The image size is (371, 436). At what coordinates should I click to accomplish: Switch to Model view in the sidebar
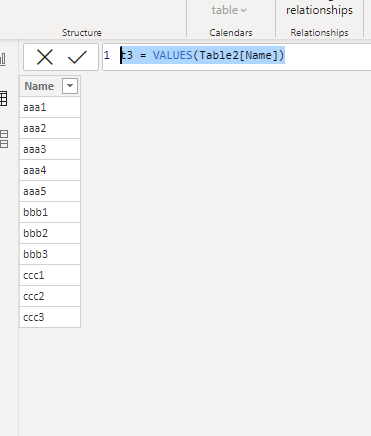point(4,139)
